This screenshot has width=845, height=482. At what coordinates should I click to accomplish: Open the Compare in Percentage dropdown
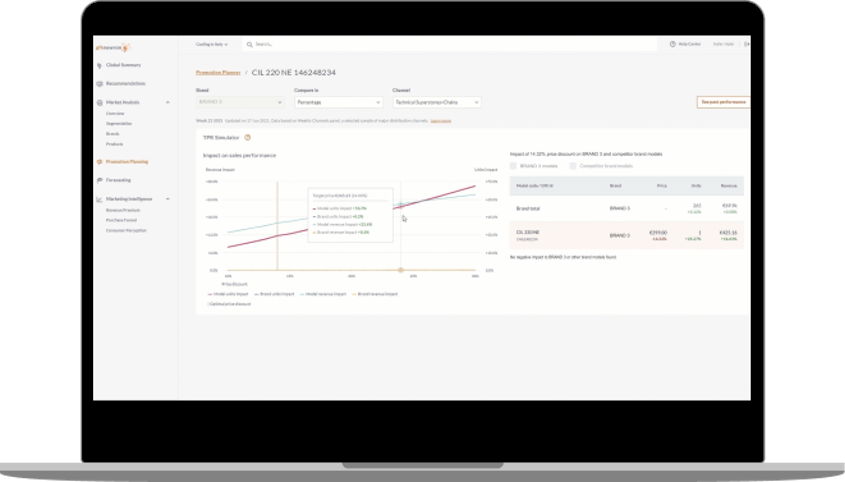[338, 102]
